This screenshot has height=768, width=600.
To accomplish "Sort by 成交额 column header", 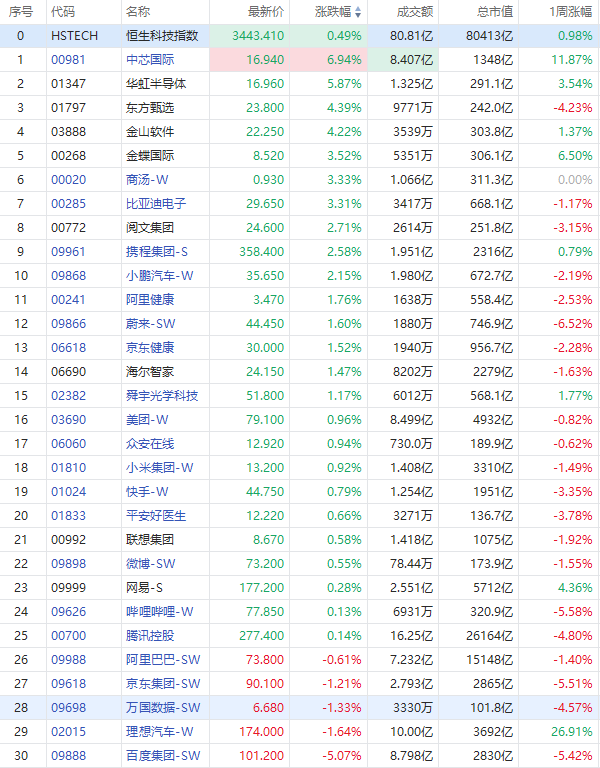I will click(x=415, y=12).
